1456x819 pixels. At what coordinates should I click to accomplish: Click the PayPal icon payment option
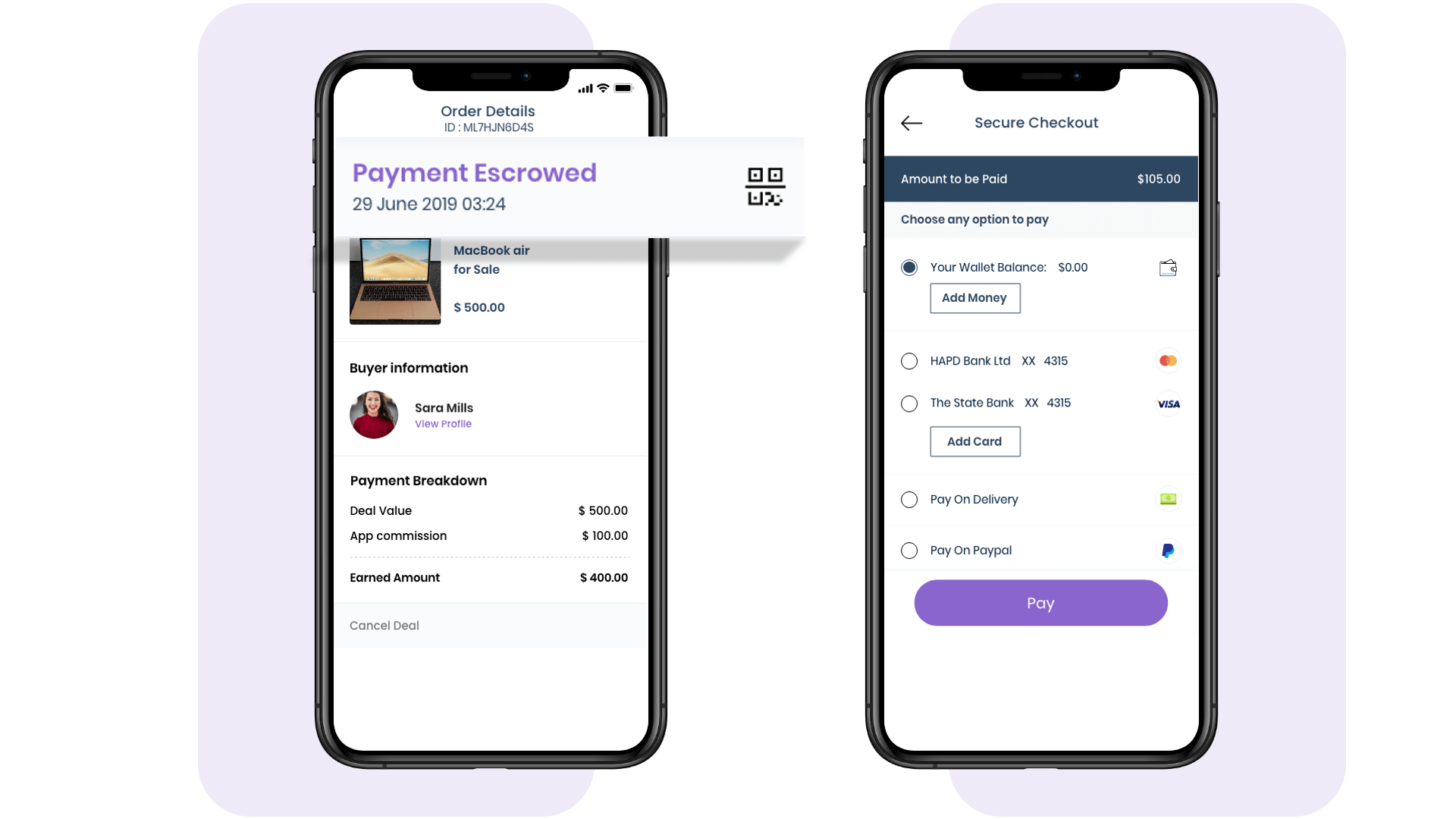(1167, 550)
